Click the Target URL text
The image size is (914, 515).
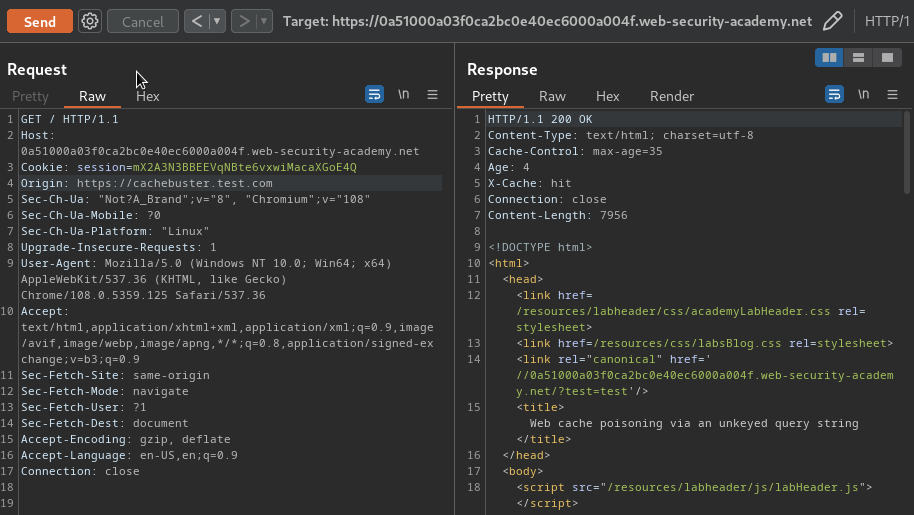point(547,22)
